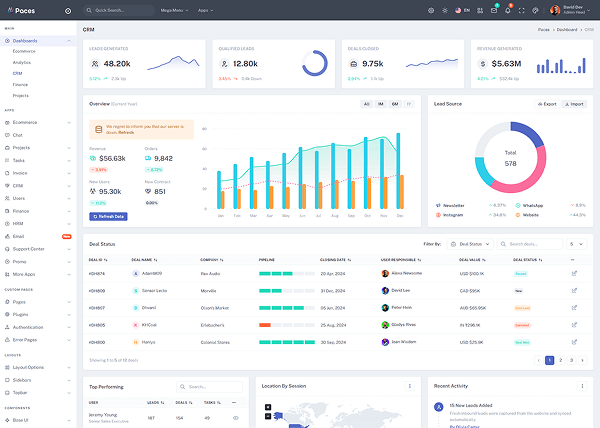Image resolution: width=600 pixels, height=428 pixels.
Task: Open the Location By Session options menu
Action: pyautogui.click(x=409, y=385)
